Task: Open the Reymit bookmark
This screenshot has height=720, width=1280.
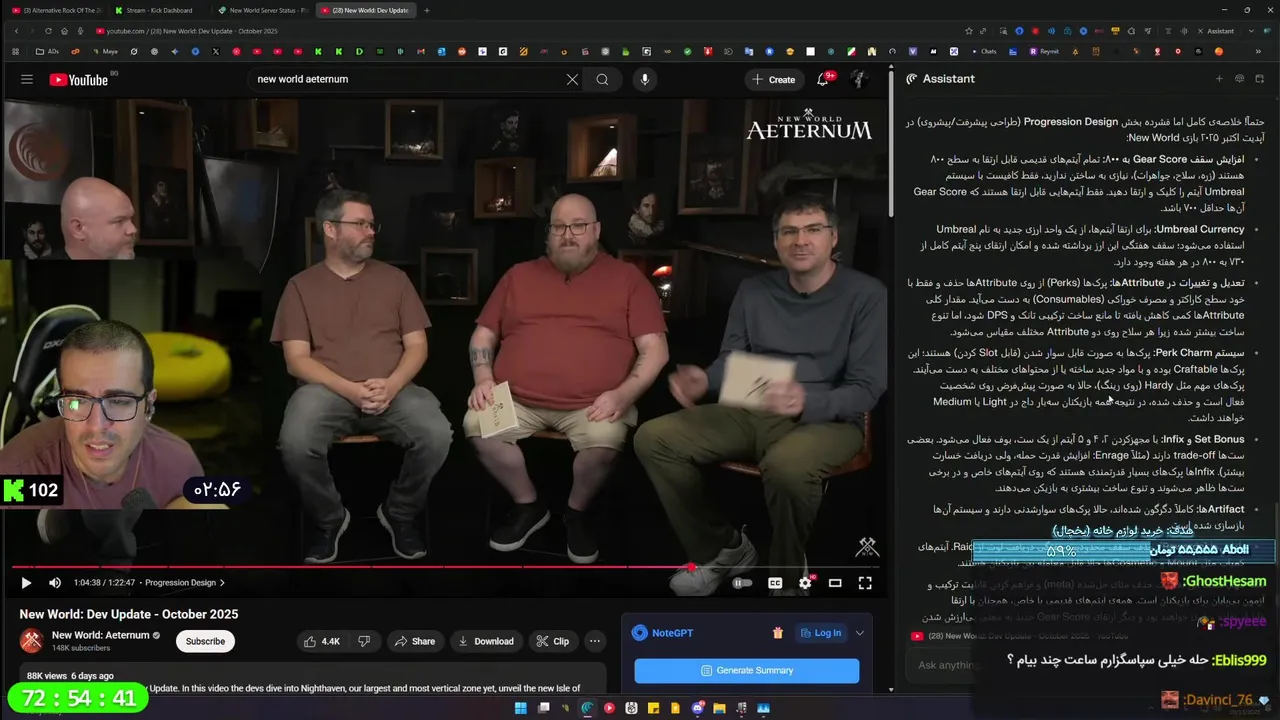Action: pyautogui.click(x=1042, y=51)
